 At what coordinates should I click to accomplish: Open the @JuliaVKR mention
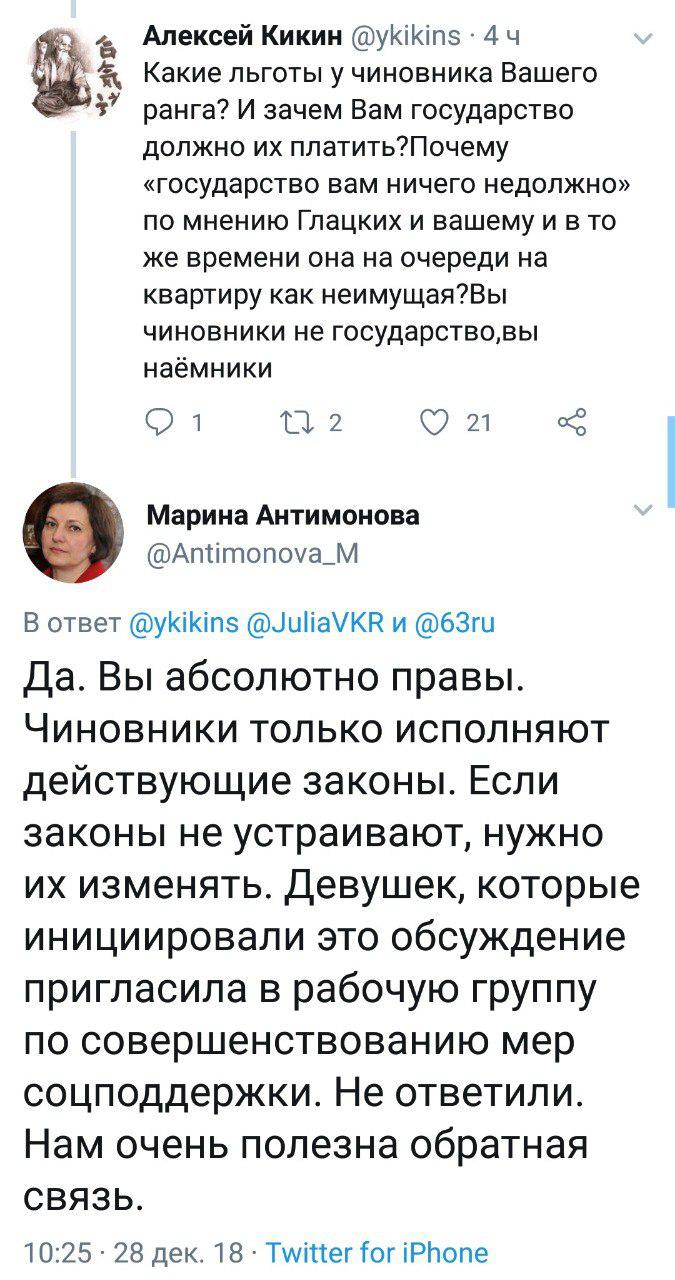pyautogui.click(x=316, y=623)
